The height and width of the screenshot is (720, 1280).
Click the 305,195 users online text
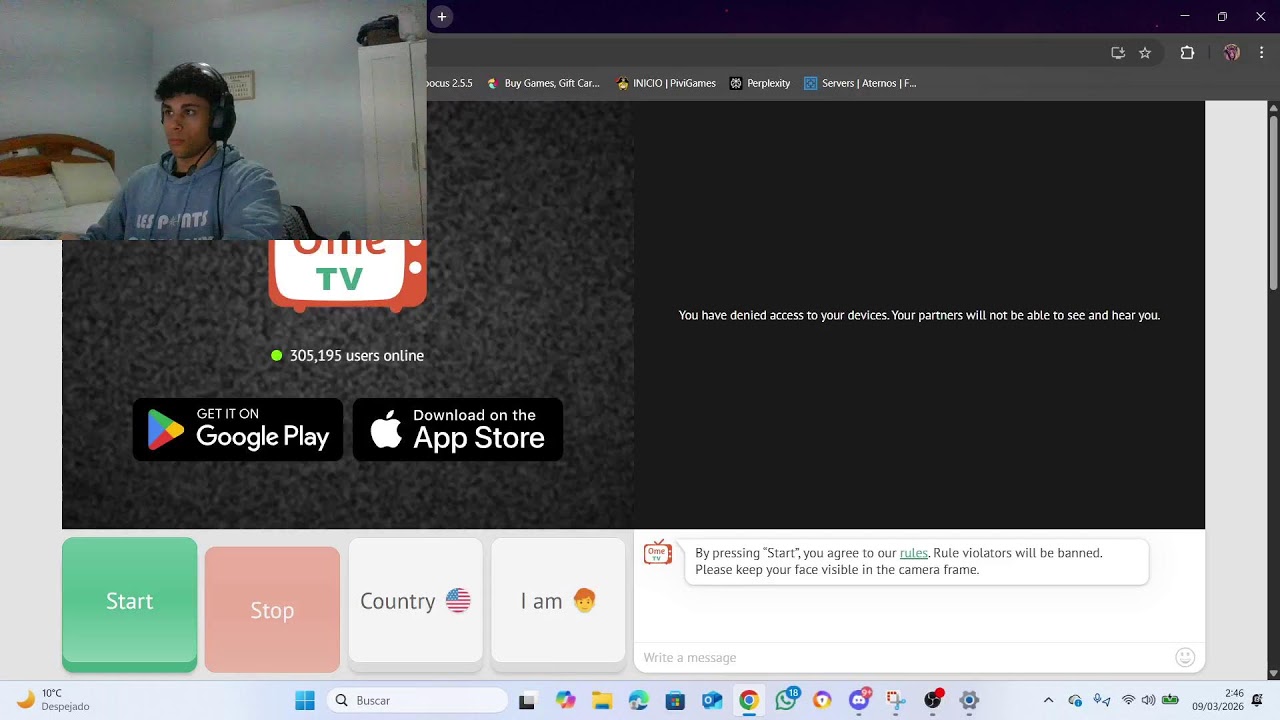356,355
